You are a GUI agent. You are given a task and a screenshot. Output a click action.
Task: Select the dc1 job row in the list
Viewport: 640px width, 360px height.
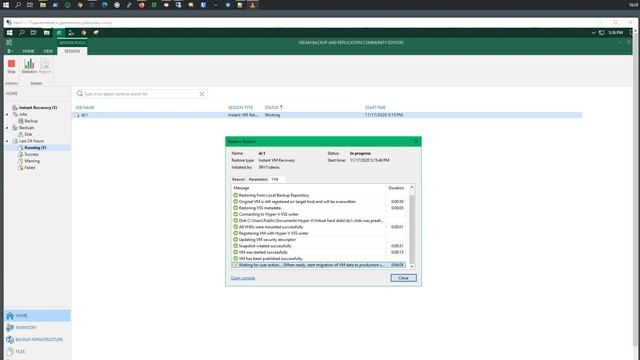(x=327, y=115)
